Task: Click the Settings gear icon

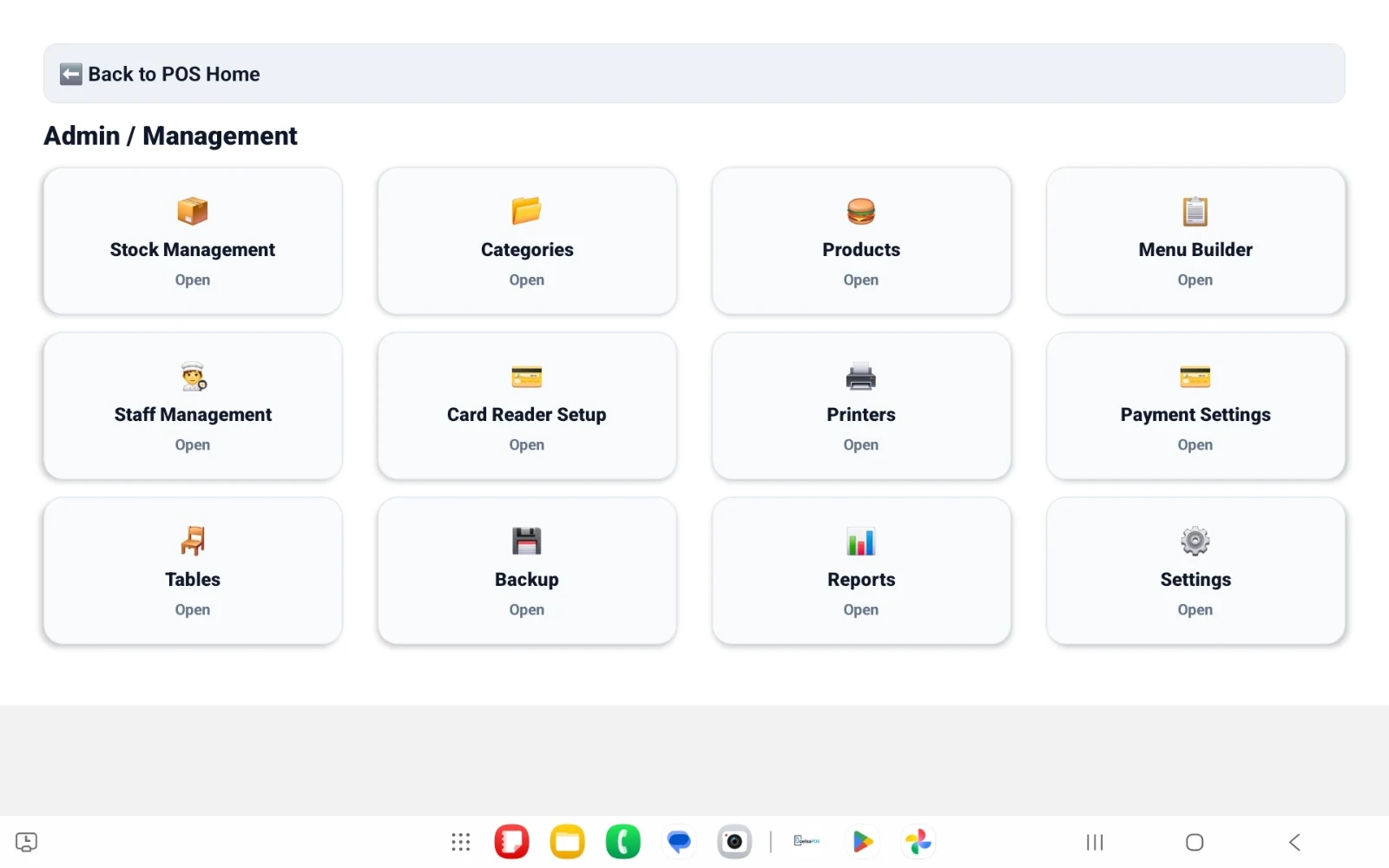Action: pyautogui.click(x=1195, y=541)
